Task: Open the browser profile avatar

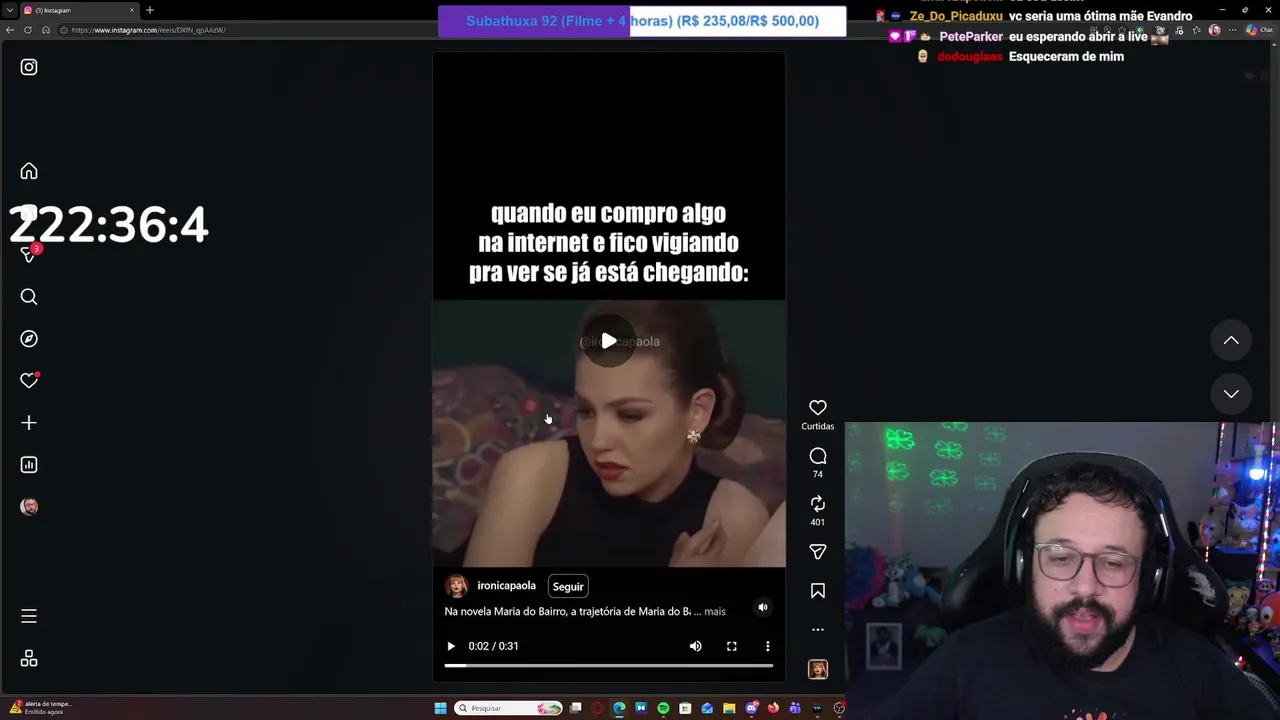Action: 1214,30
